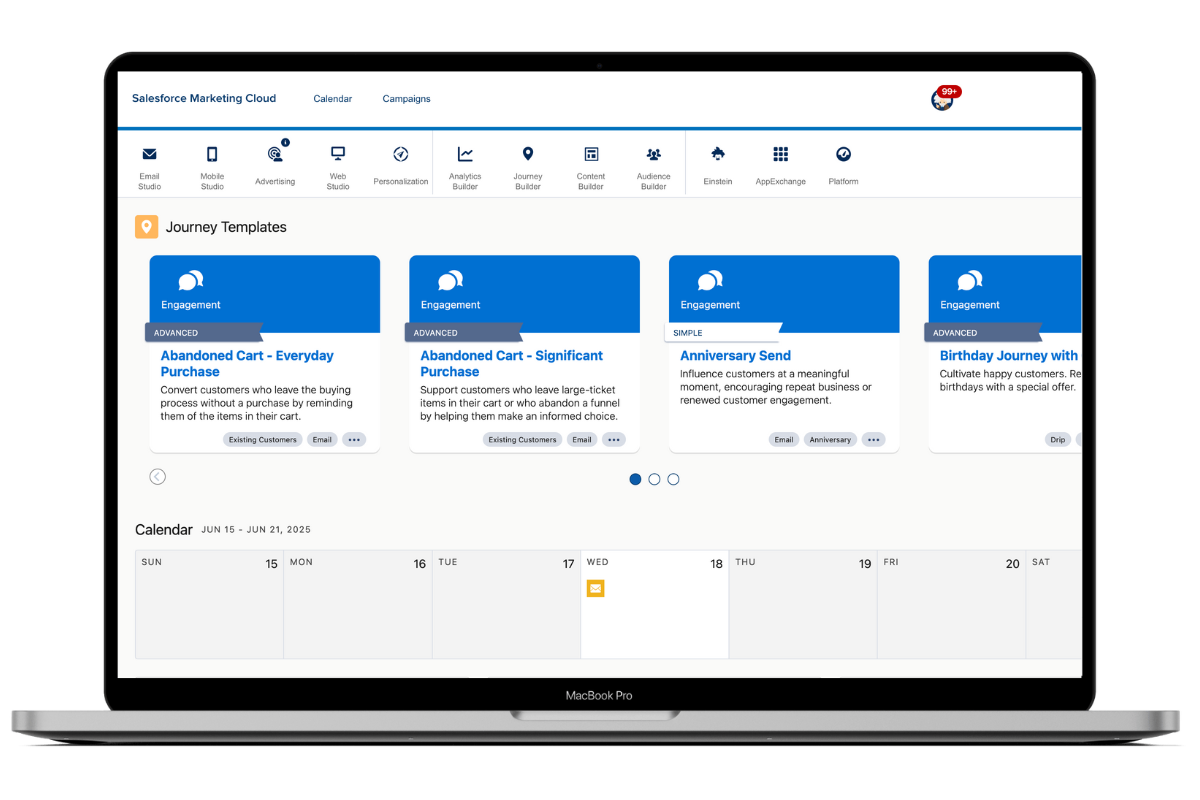Select the second carousel page dot
The image size is (1200, 800).
[x=654, y=479]
